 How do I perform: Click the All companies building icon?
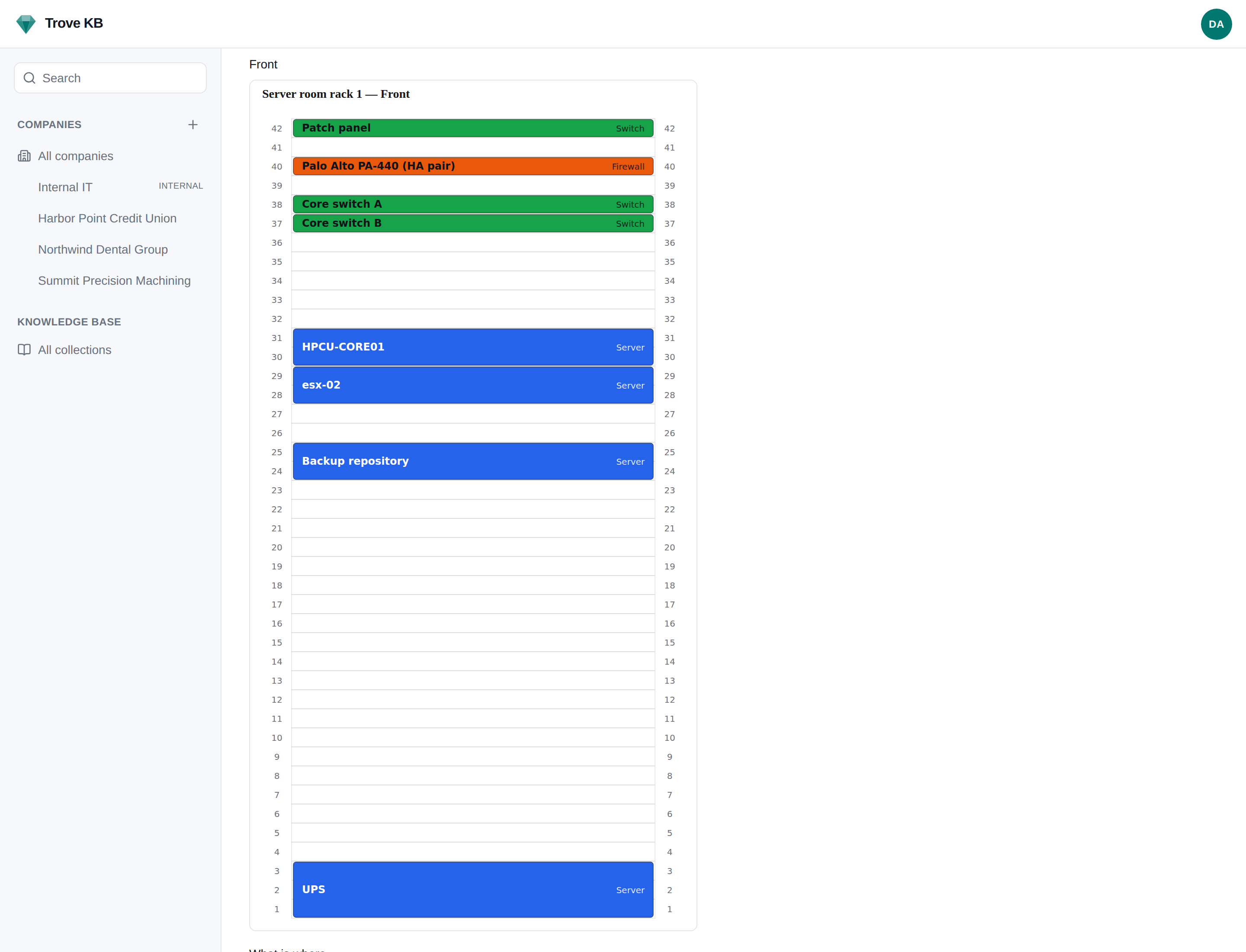coord(24,156)
